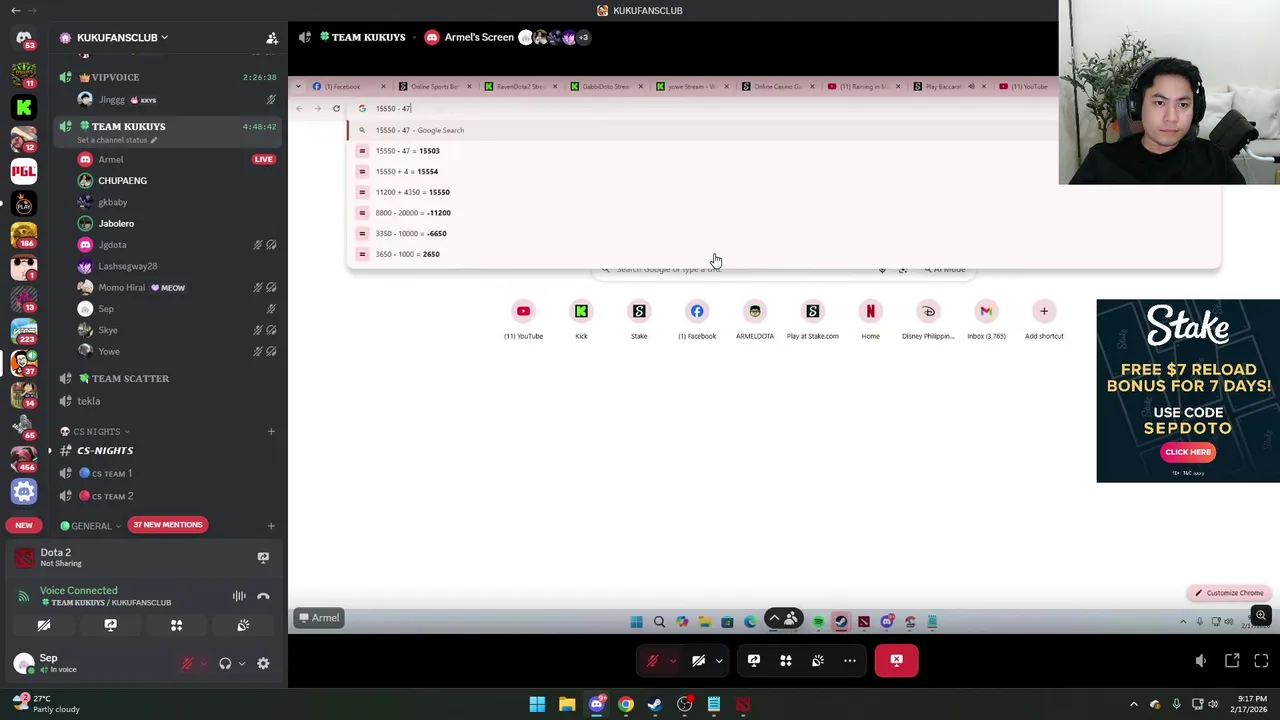The width and height of the screenshot is (1280, 720).
Task: Click the +3 viewers avatar badge
Action: point(583,37)
